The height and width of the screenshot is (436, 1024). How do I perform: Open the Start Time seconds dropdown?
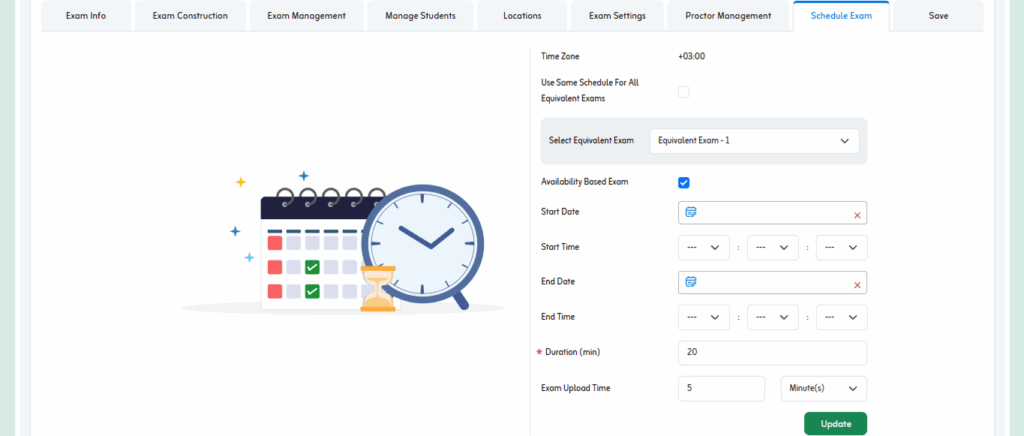[x=841, y=248]
